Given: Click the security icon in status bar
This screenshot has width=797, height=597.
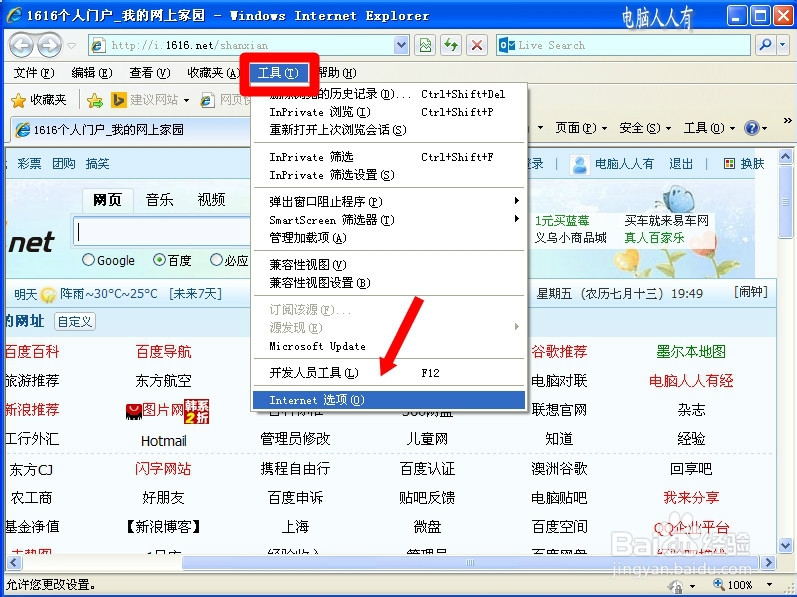Looking at the screenshot, I should coord(676,586).
